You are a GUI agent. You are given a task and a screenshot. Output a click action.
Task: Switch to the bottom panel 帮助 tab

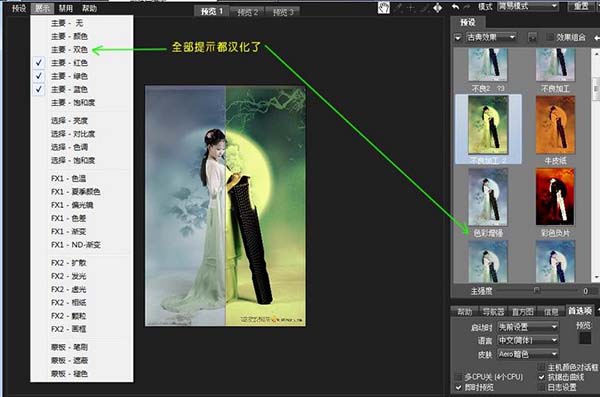pyautogui.click(x=465, y=312)
